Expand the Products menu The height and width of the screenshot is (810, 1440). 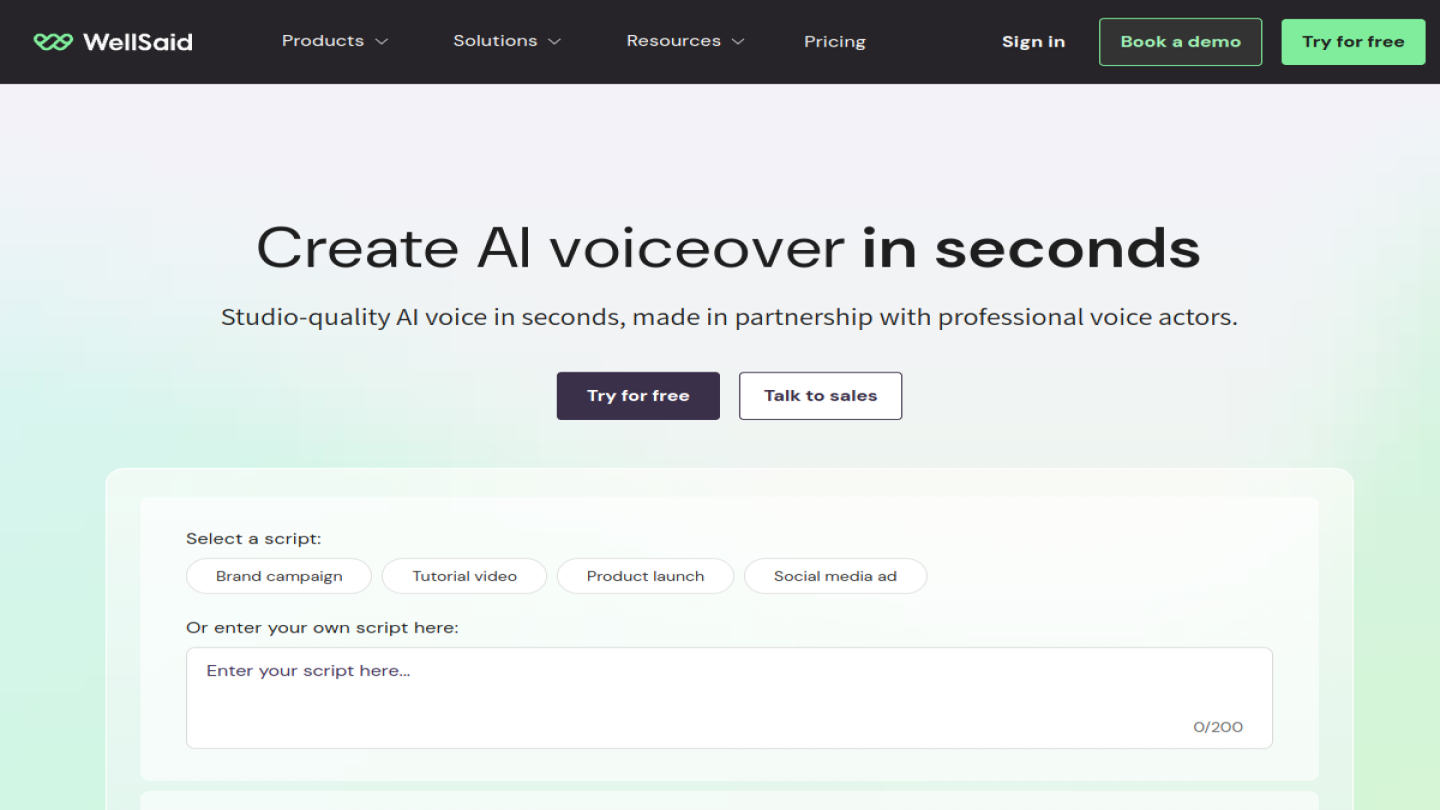tap(335, 41)
